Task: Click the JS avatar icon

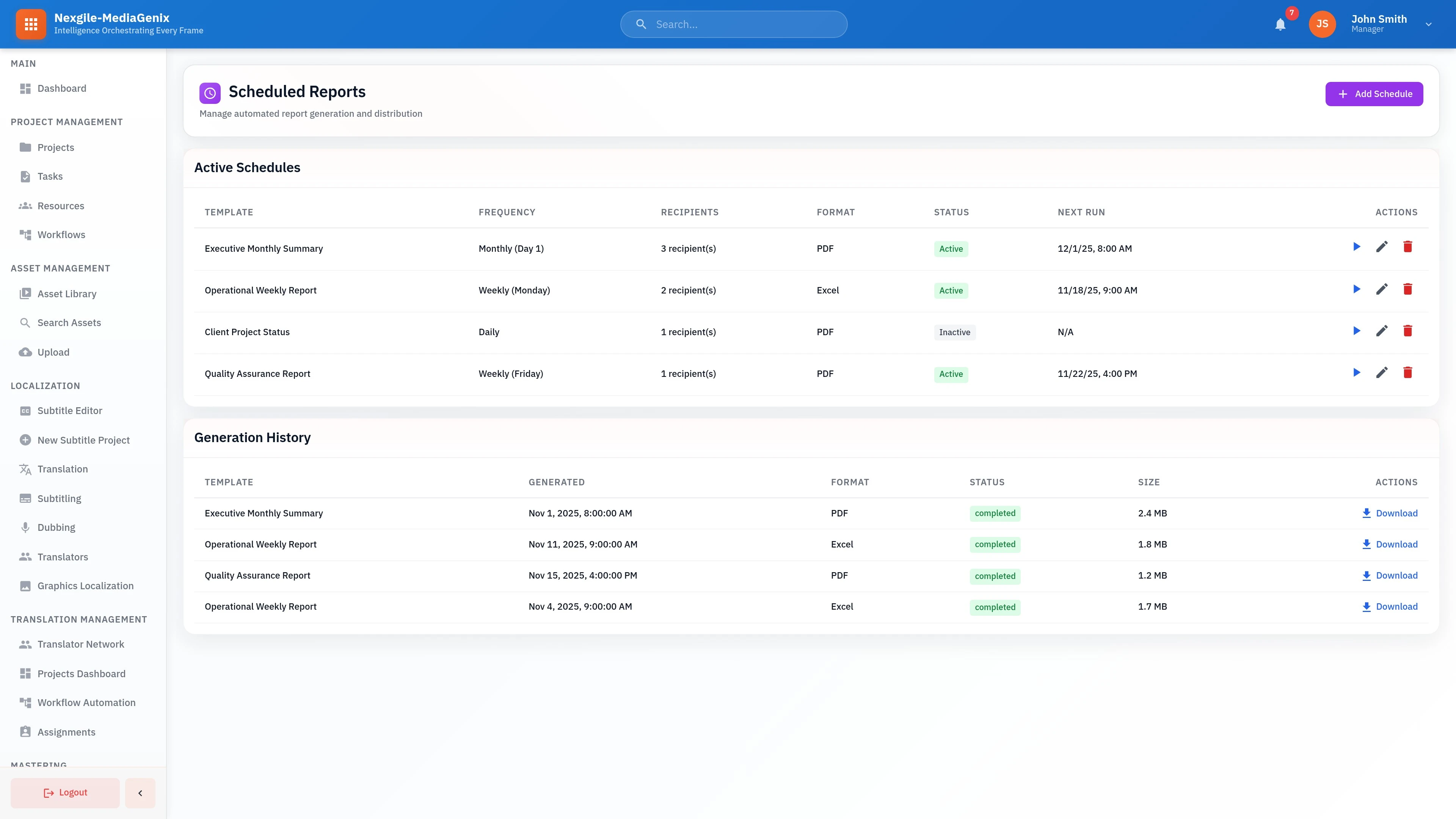Action: pyautogui.click(x=1322, y=24)
